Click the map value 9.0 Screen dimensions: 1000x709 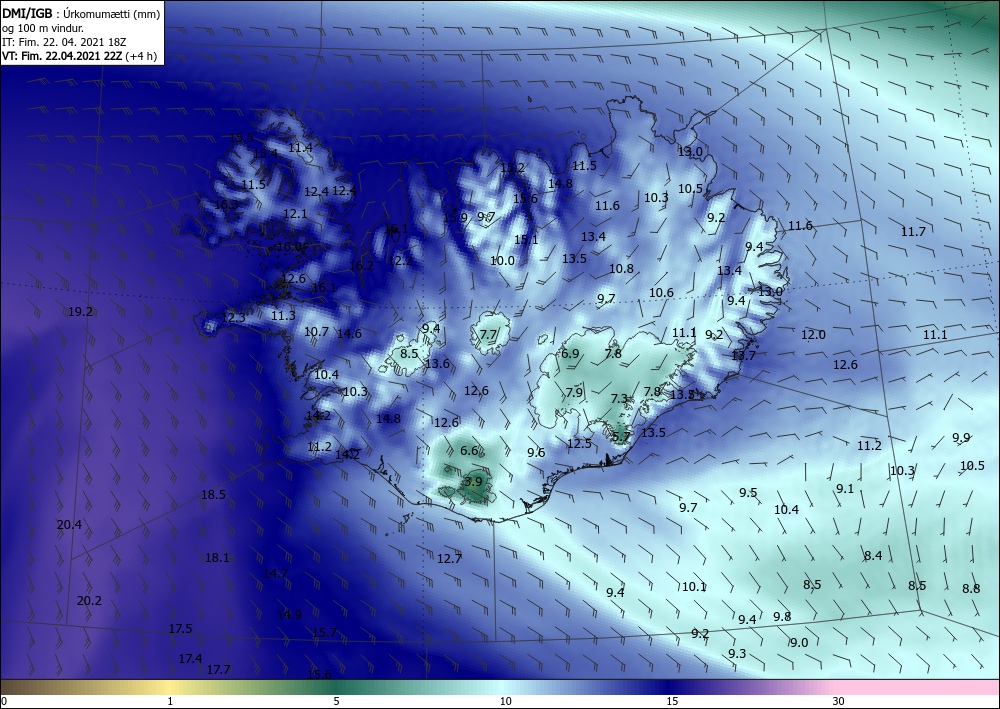[798, 643]
